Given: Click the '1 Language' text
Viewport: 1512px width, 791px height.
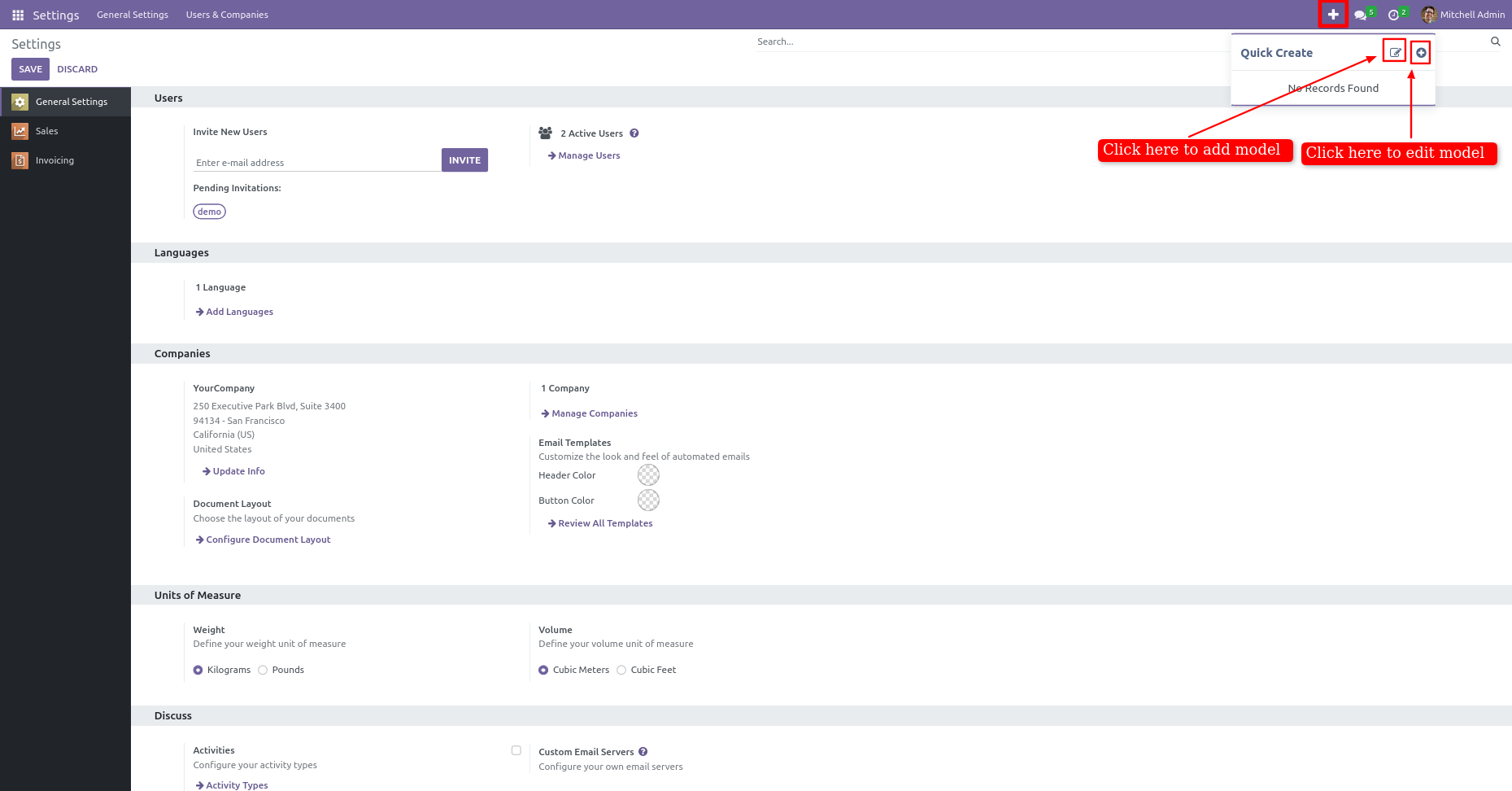Looking at the screenshot, I should pyautogui.click(x=220, y=287).
